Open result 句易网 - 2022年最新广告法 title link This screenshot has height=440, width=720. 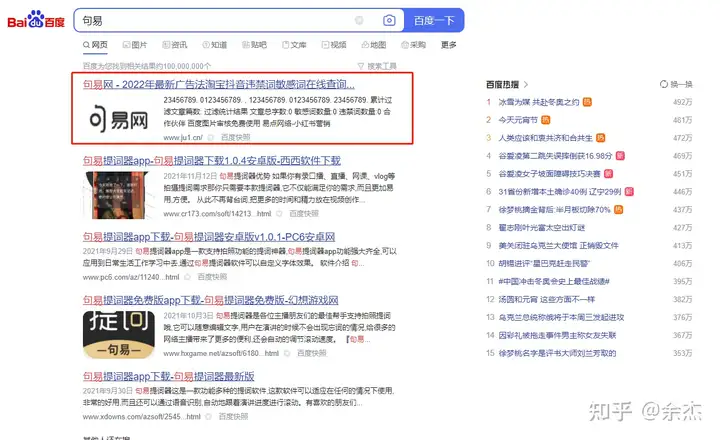(219, 85)
